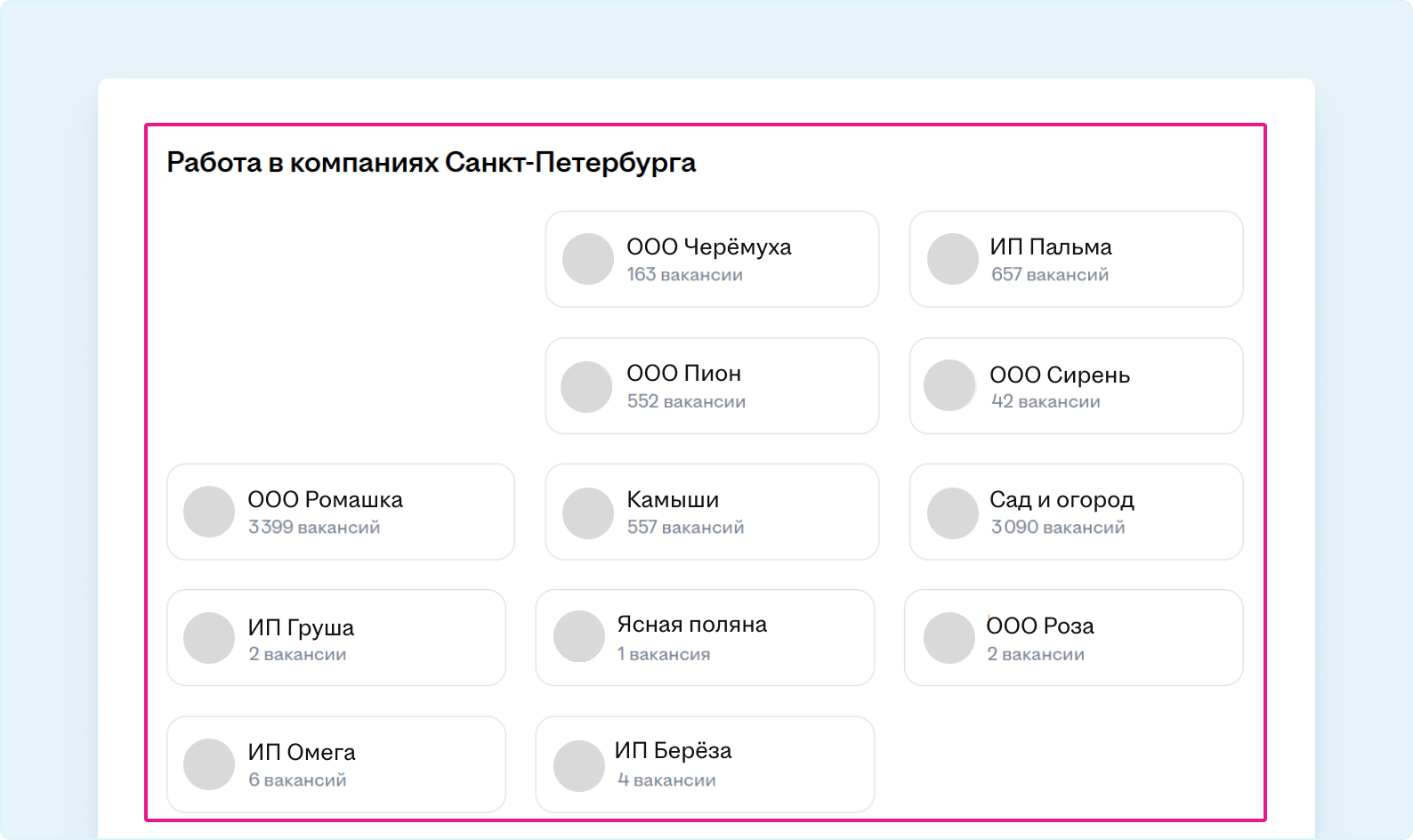Click the Камыши company logo circle
Image resolution: width=1413 pixels, height=840 pixels.
coord(588,513)
